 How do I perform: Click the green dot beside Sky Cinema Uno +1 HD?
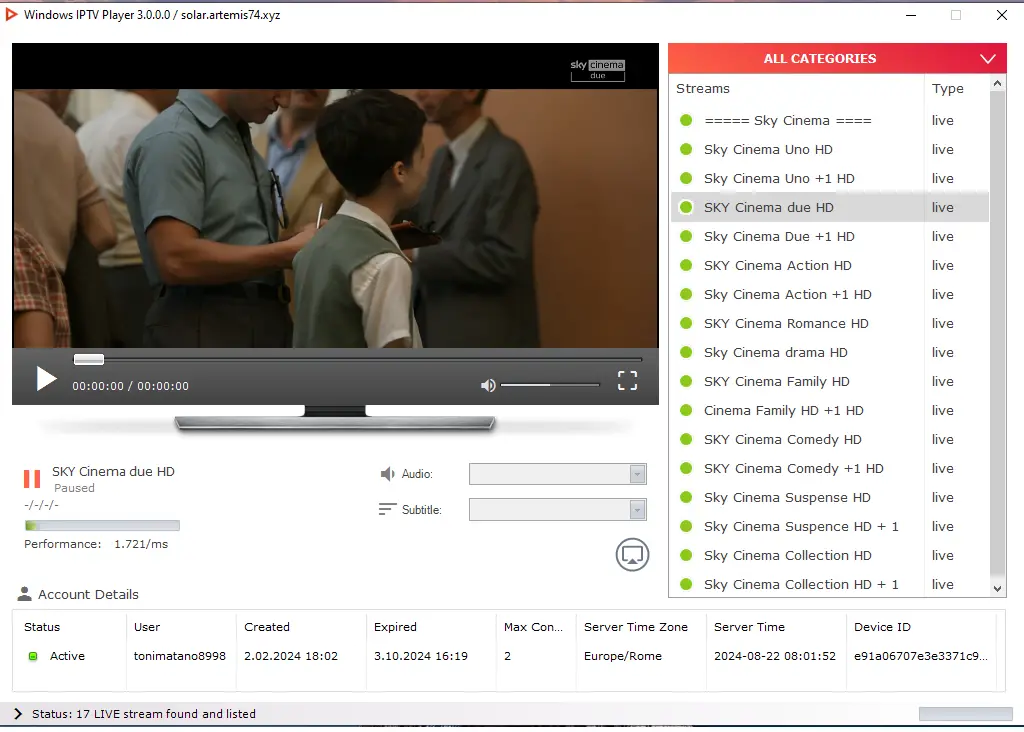[686, 178]
